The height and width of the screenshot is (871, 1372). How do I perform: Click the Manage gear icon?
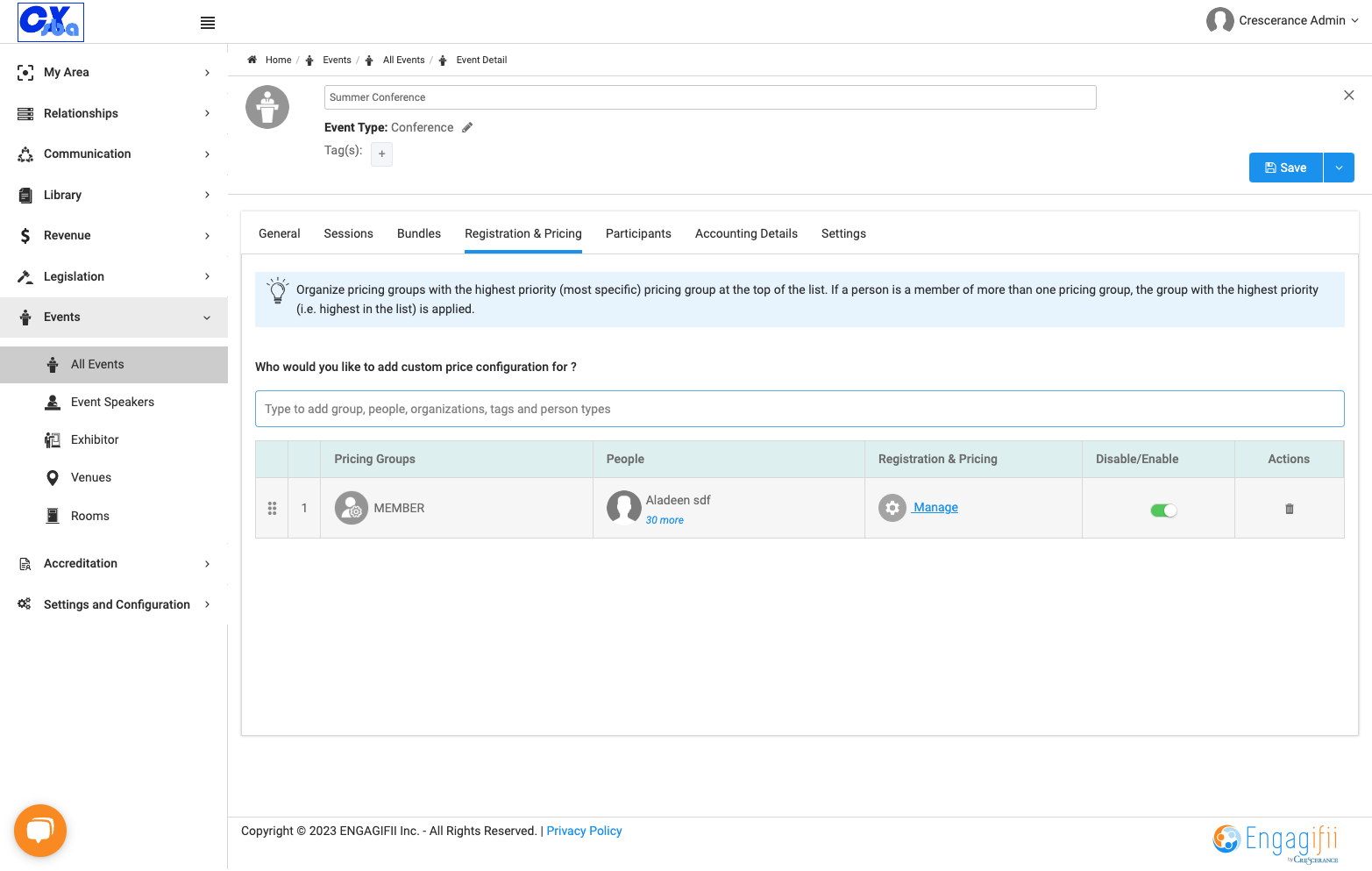pyautogui.click(x=892, y=507)
